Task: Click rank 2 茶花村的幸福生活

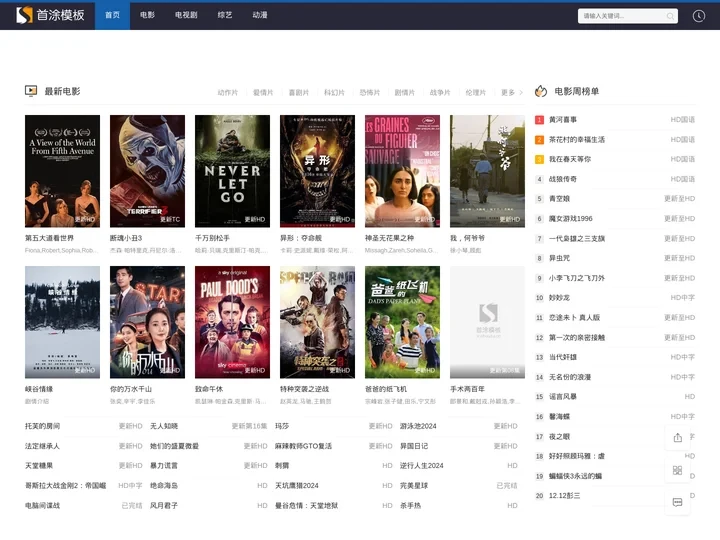Action: click(x=577, y=140)
